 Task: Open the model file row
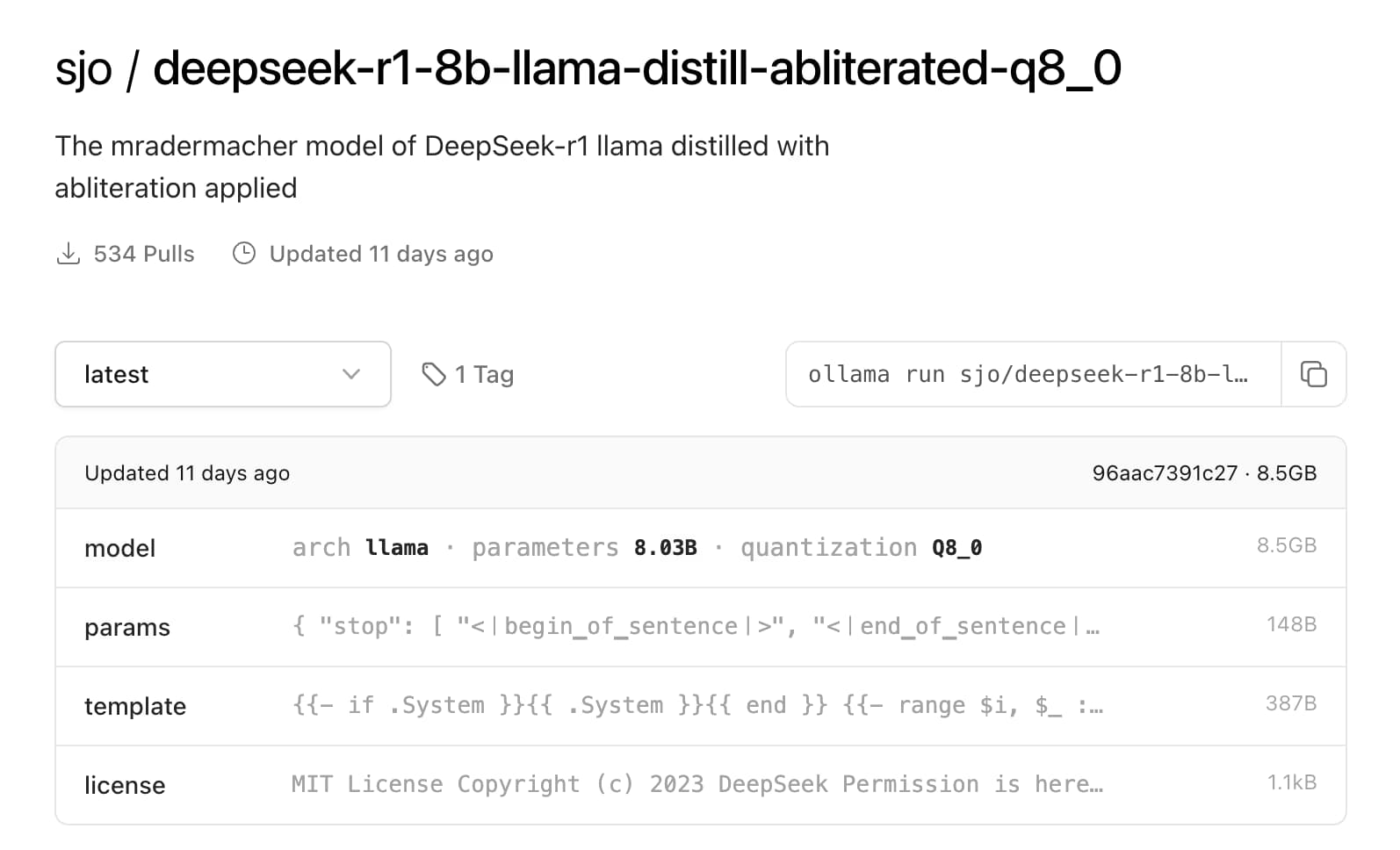point(700,548)
